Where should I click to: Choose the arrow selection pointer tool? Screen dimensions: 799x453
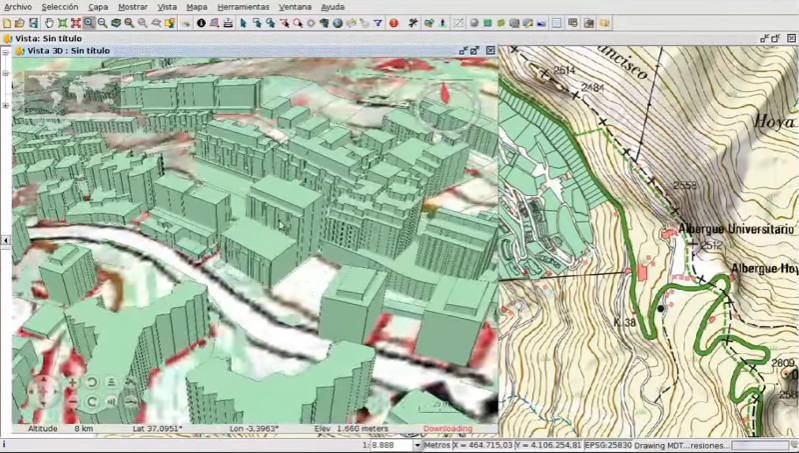click(243, 22)
